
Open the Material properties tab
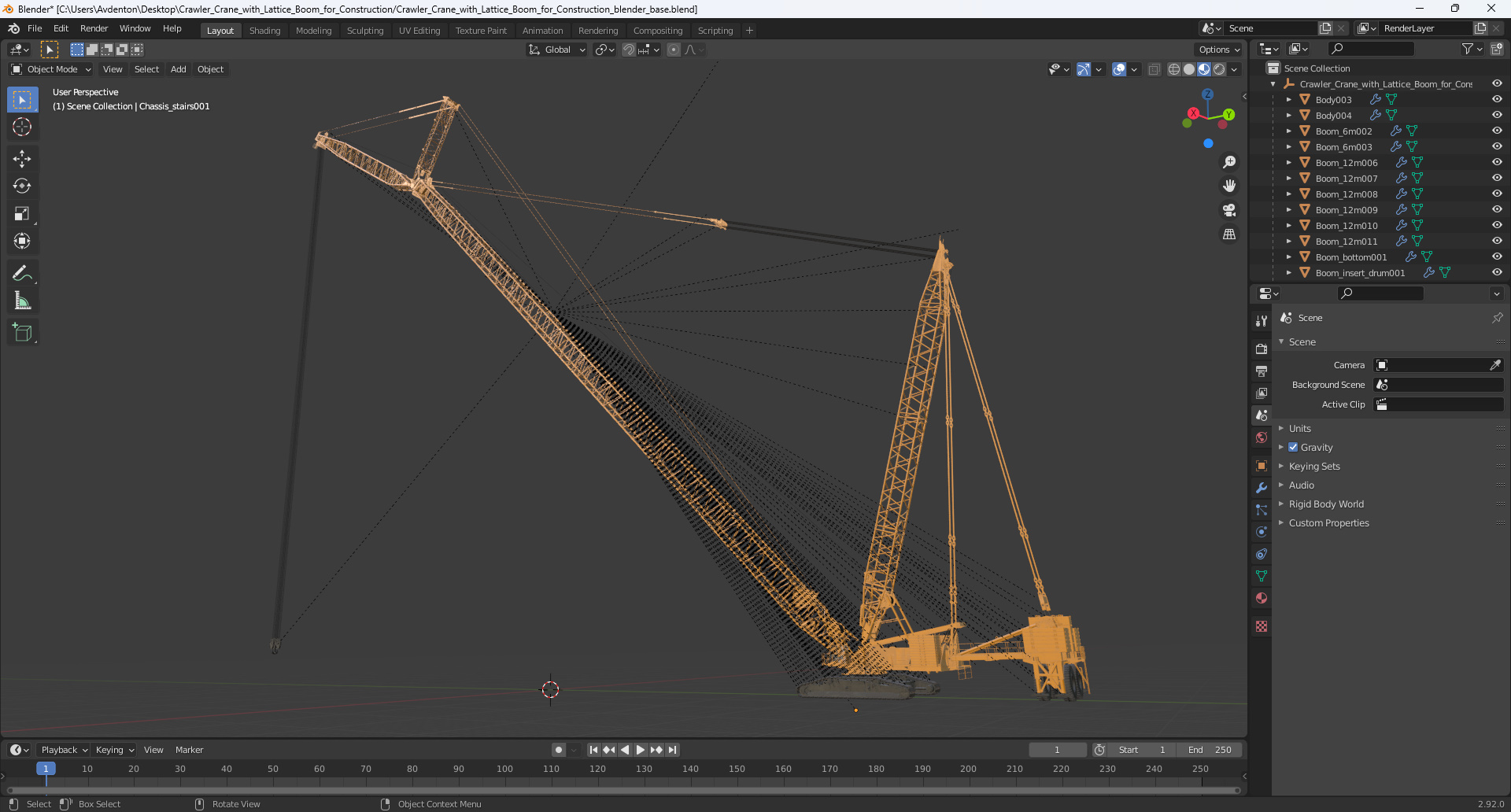[x=1262, y=598]
